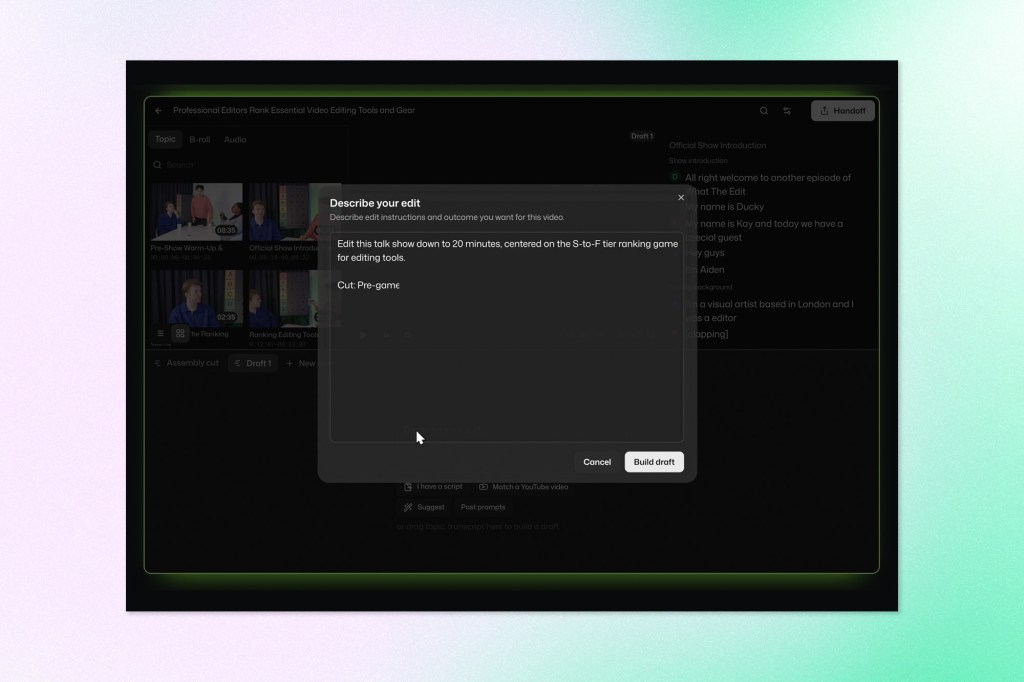The image size is (1024, 682).
Task: Focus the edit instructions text area
Action: pos(507,337)
